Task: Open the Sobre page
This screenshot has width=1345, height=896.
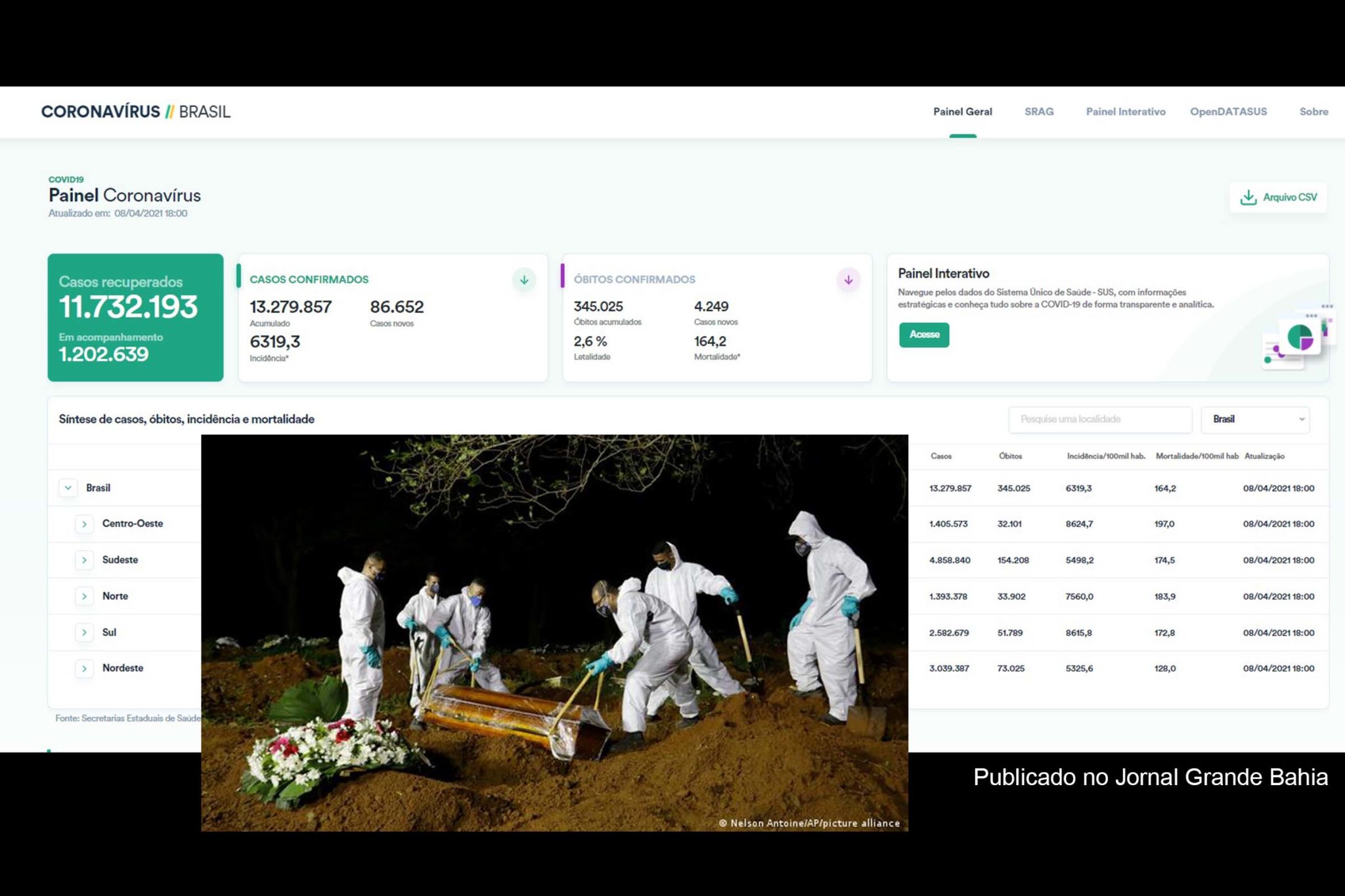Action: coord(1313,112)
